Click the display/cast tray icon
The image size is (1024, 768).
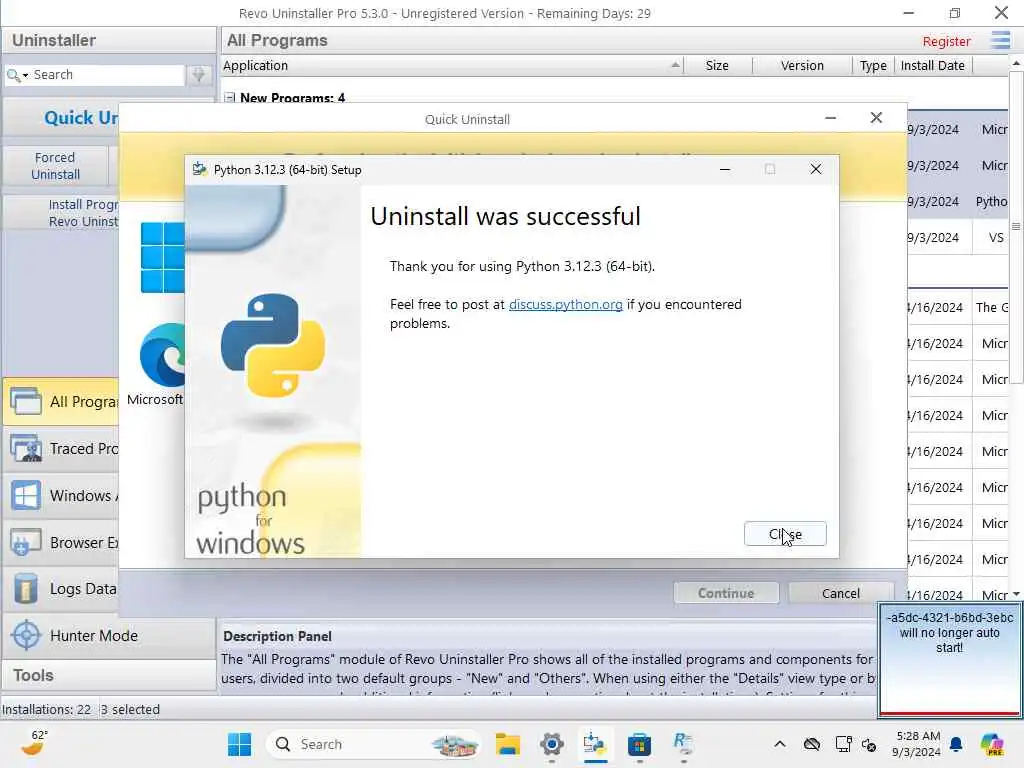[x=843, y=744]
